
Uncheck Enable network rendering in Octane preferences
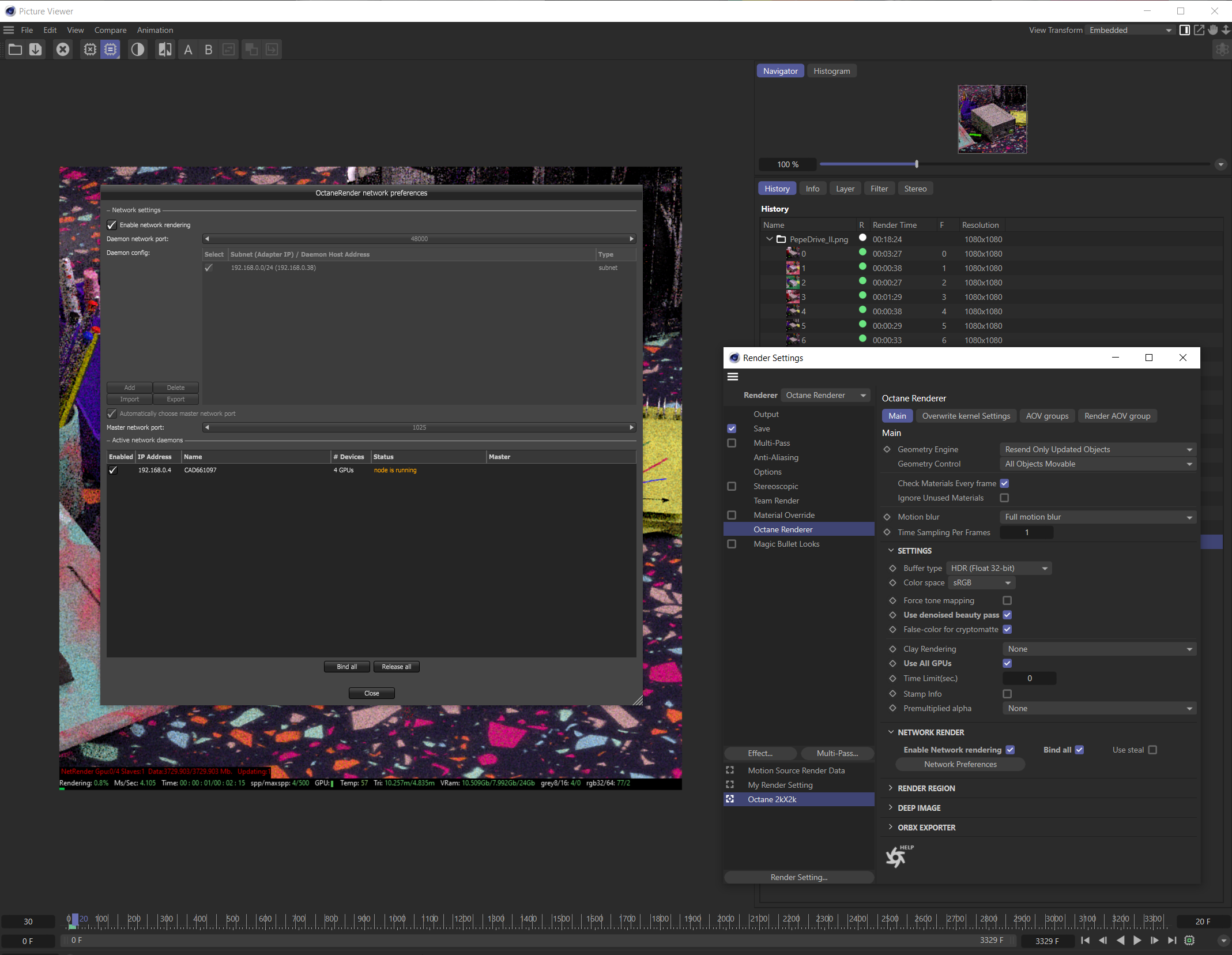(x=112, y=225)
